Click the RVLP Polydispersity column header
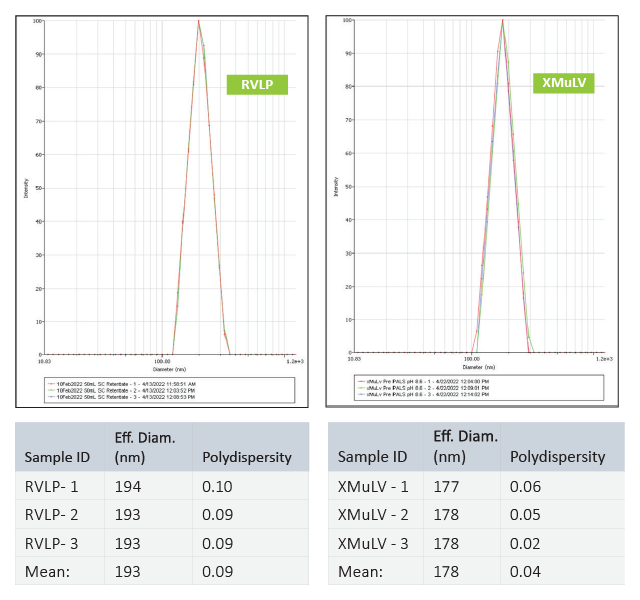The image size is (640, 600). 247,456
